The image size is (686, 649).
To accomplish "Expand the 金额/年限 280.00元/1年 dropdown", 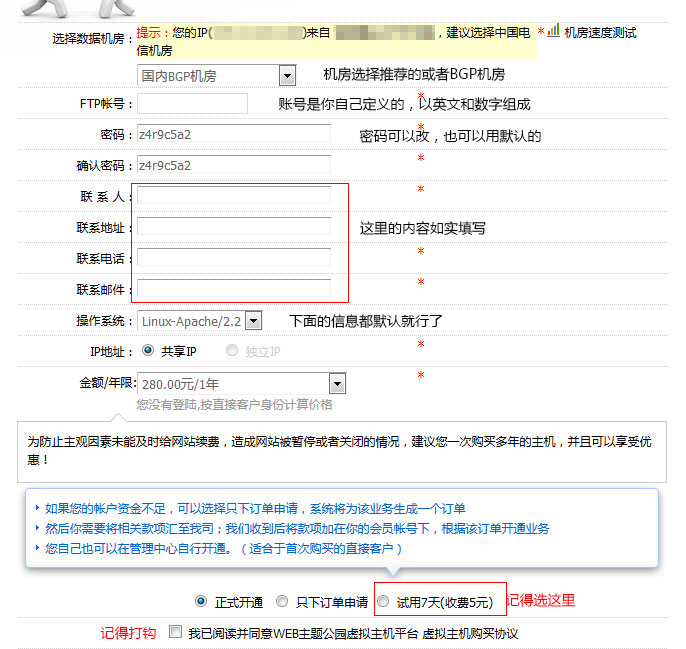I will pyautogui.click(x=337, y=383).
